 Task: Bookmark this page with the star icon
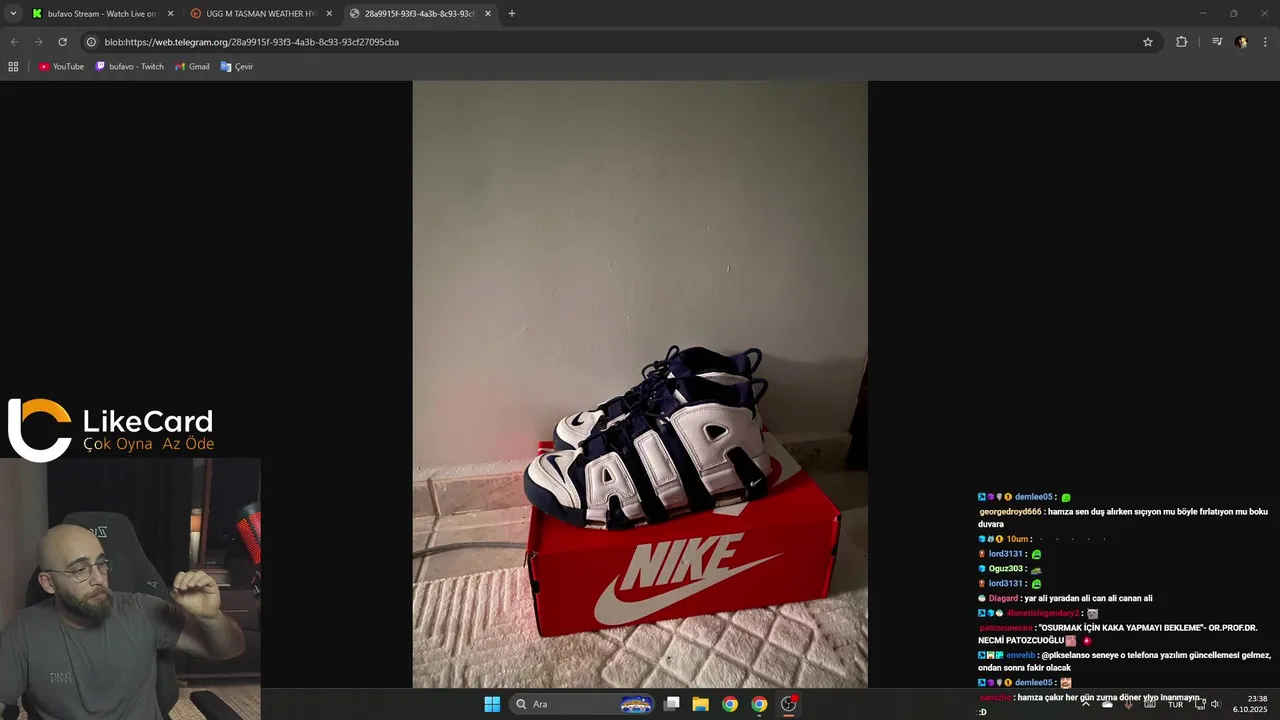click(1148, 42)
